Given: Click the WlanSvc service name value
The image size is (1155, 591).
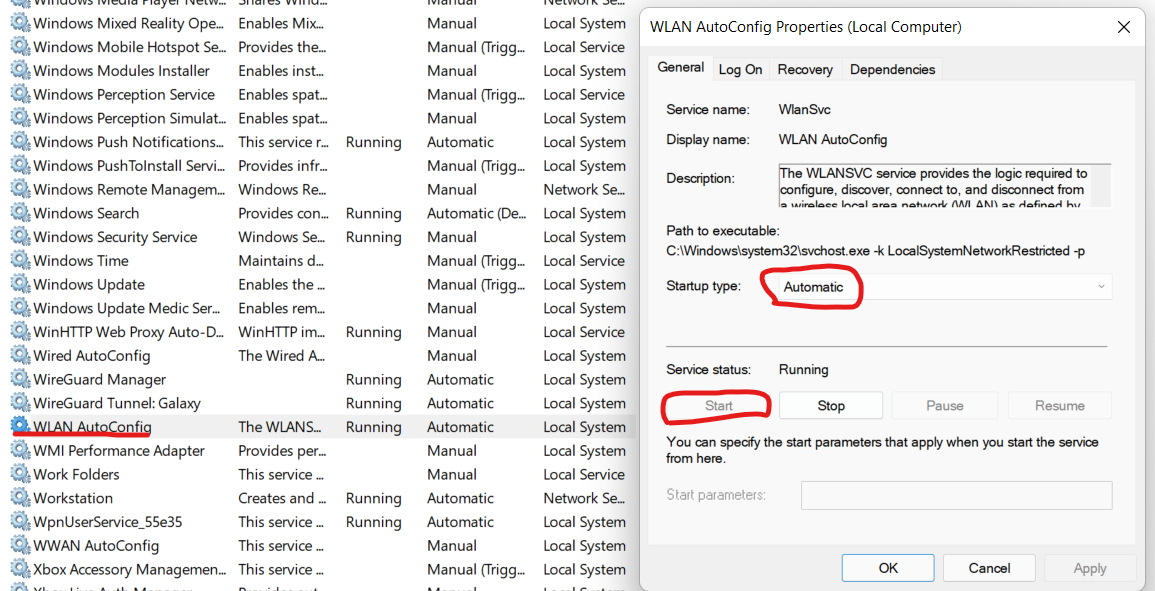Looking at the screenshot, I should [x=804, y=110].
